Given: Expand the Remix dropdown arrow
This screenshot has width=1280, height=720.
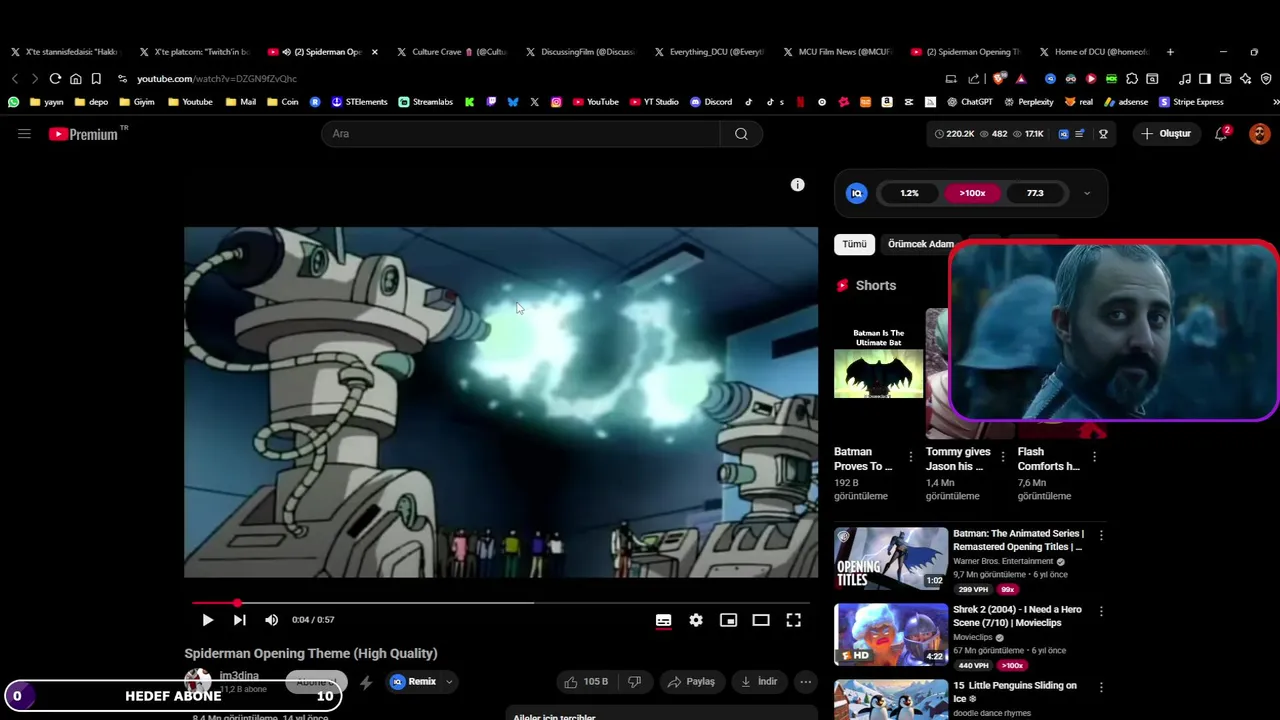Looking at the screenshot, I should [x=449, y=682].
